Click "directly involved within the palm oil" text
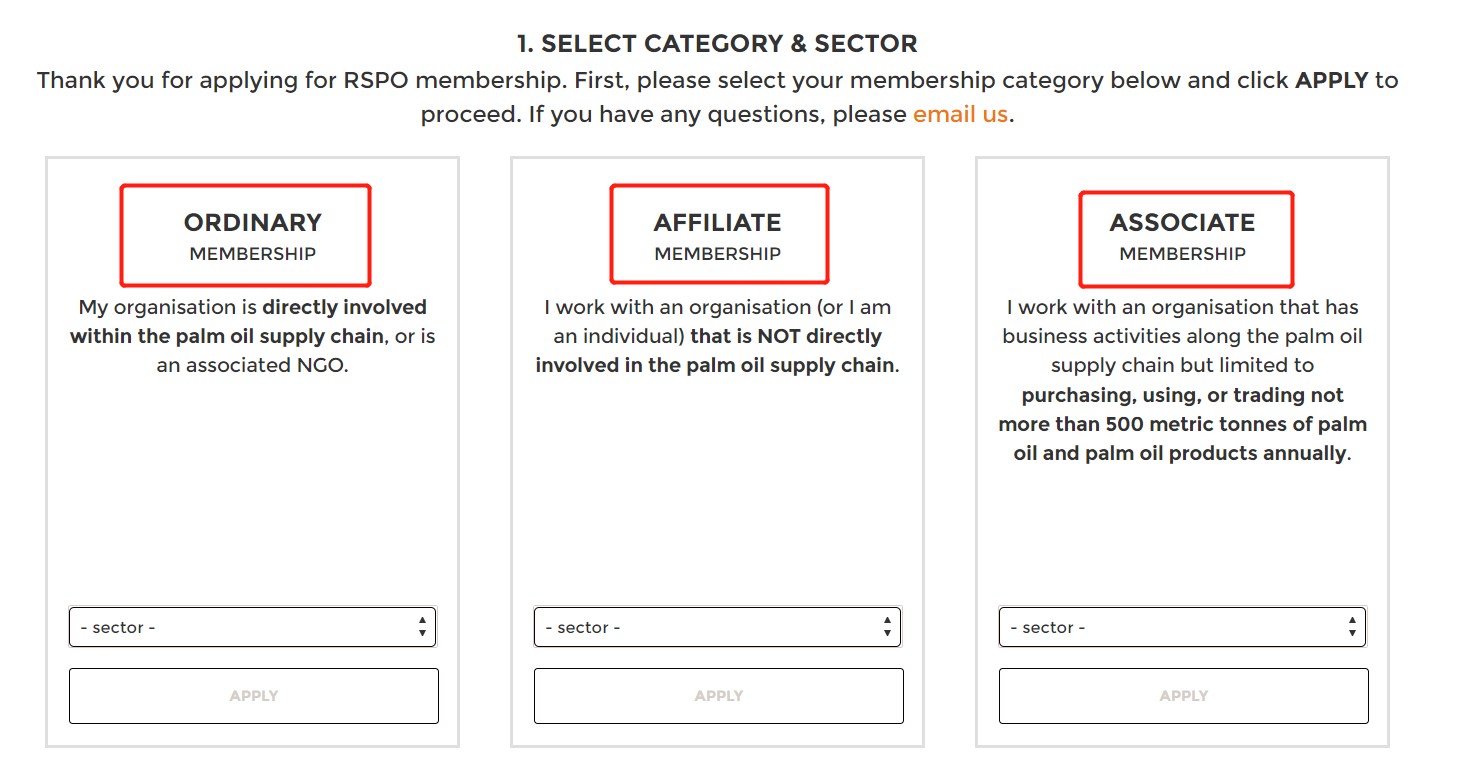This screenshot has height=778, width=1464. tap(345, 308)
